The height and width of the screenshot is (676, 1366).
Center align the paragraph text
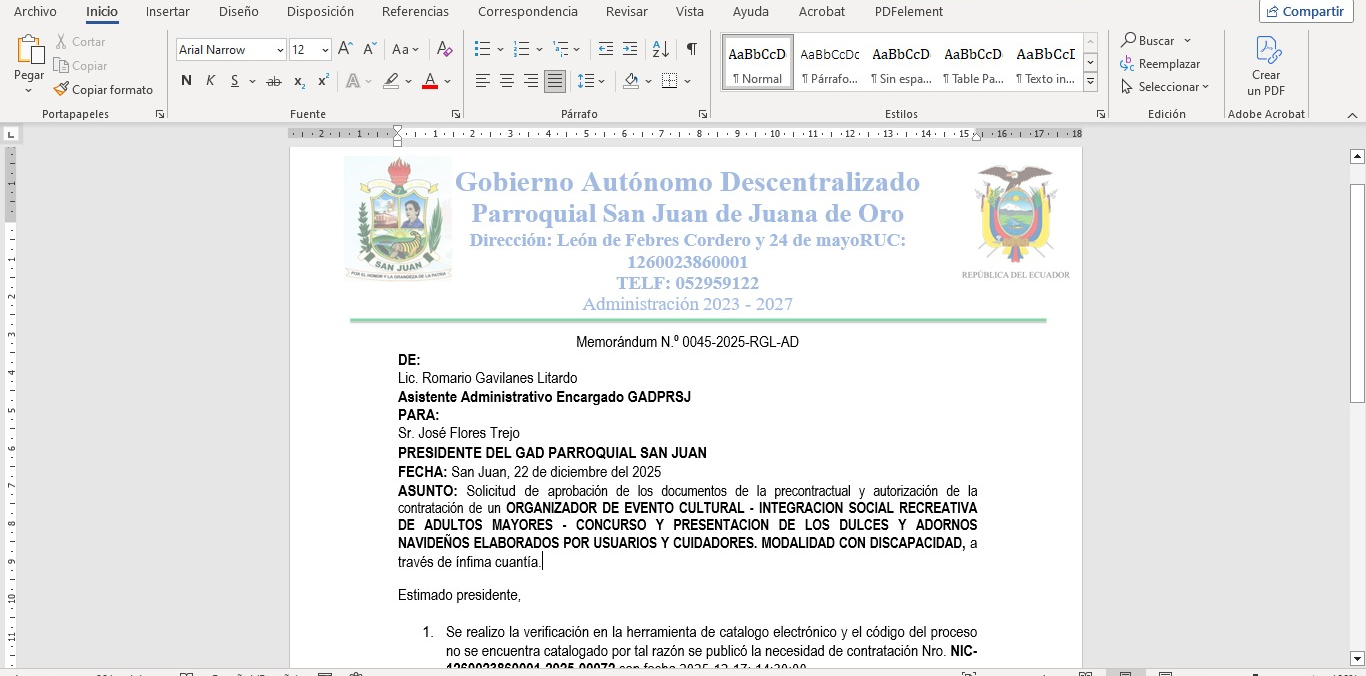point(507,81)
